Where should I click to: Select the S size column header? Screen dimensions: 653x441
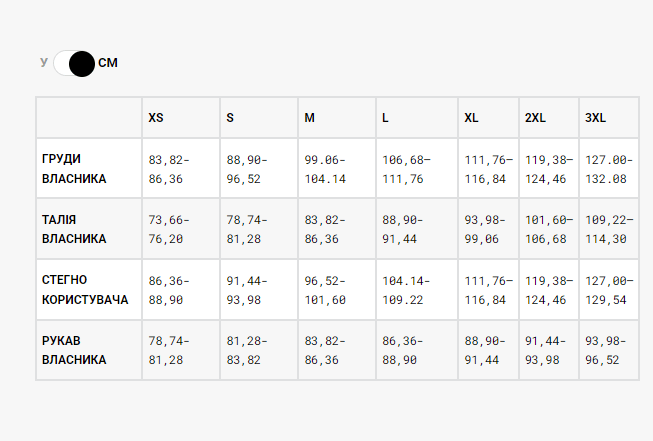click(230, 118)
